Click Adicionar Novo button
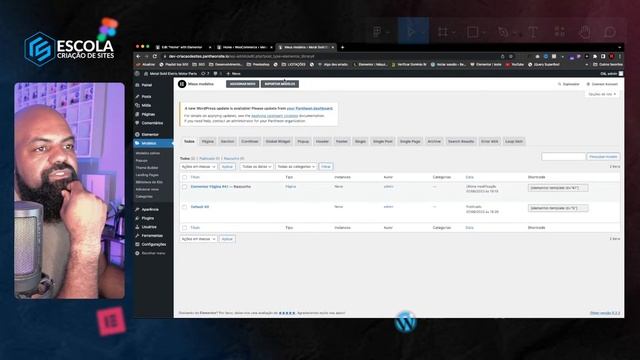Screen dimensions: 640x360 [242, 84]
